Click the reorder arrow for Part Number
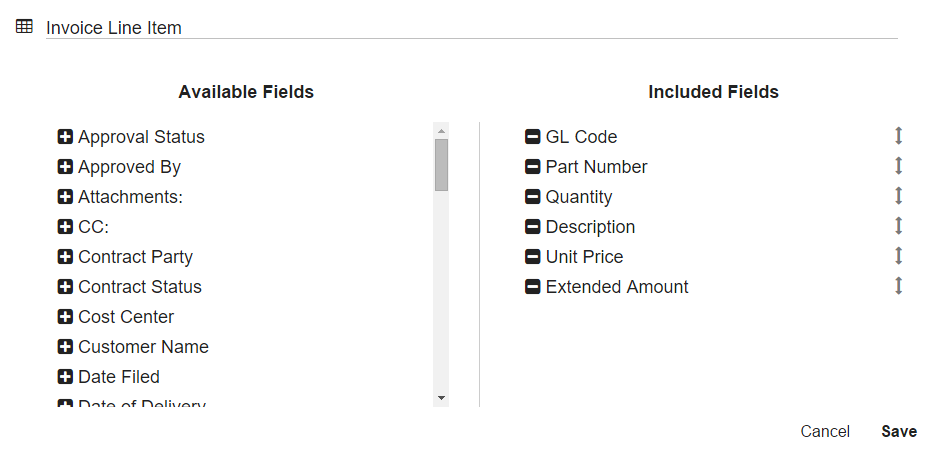The image size is (946, 451). click(x=898, y=166)
